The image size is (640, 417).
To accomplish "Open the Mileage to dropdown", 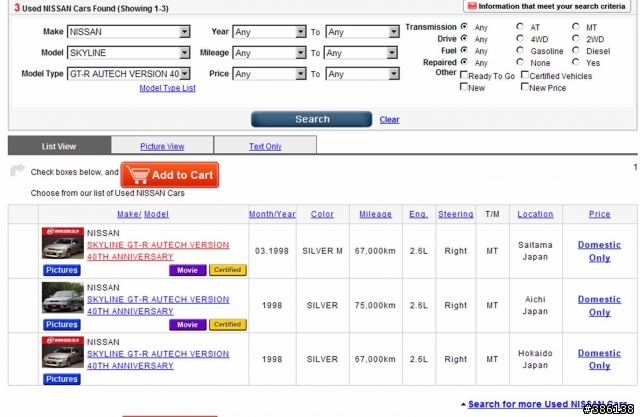I will (x=361, y=53).
